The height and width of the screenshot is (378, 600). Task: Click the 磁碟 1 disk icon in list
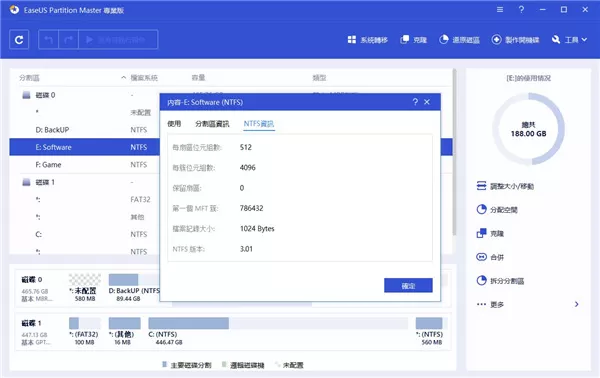[26, 182]
